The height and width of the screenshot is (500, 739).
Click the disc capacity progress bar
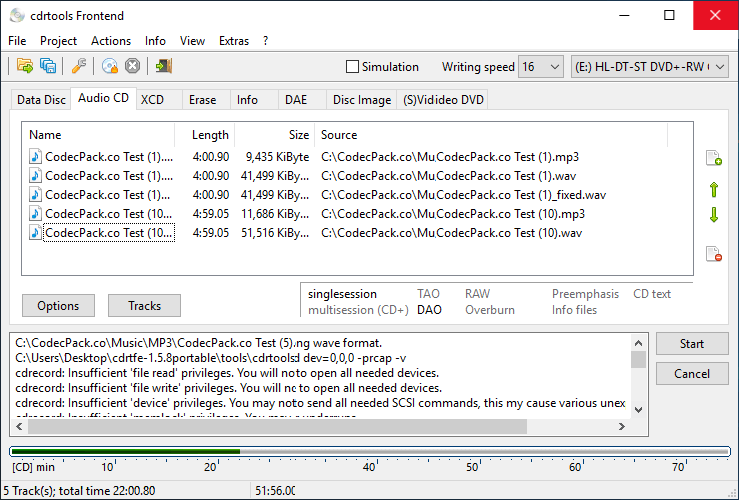(370, 451)
